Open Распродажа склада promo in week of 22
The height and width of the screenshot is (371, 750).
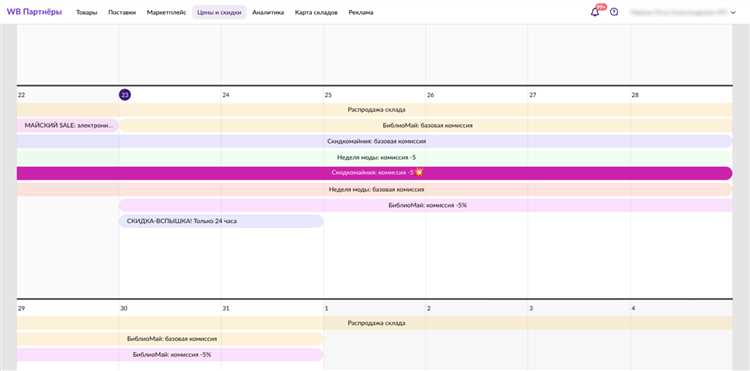pos(375,109)
